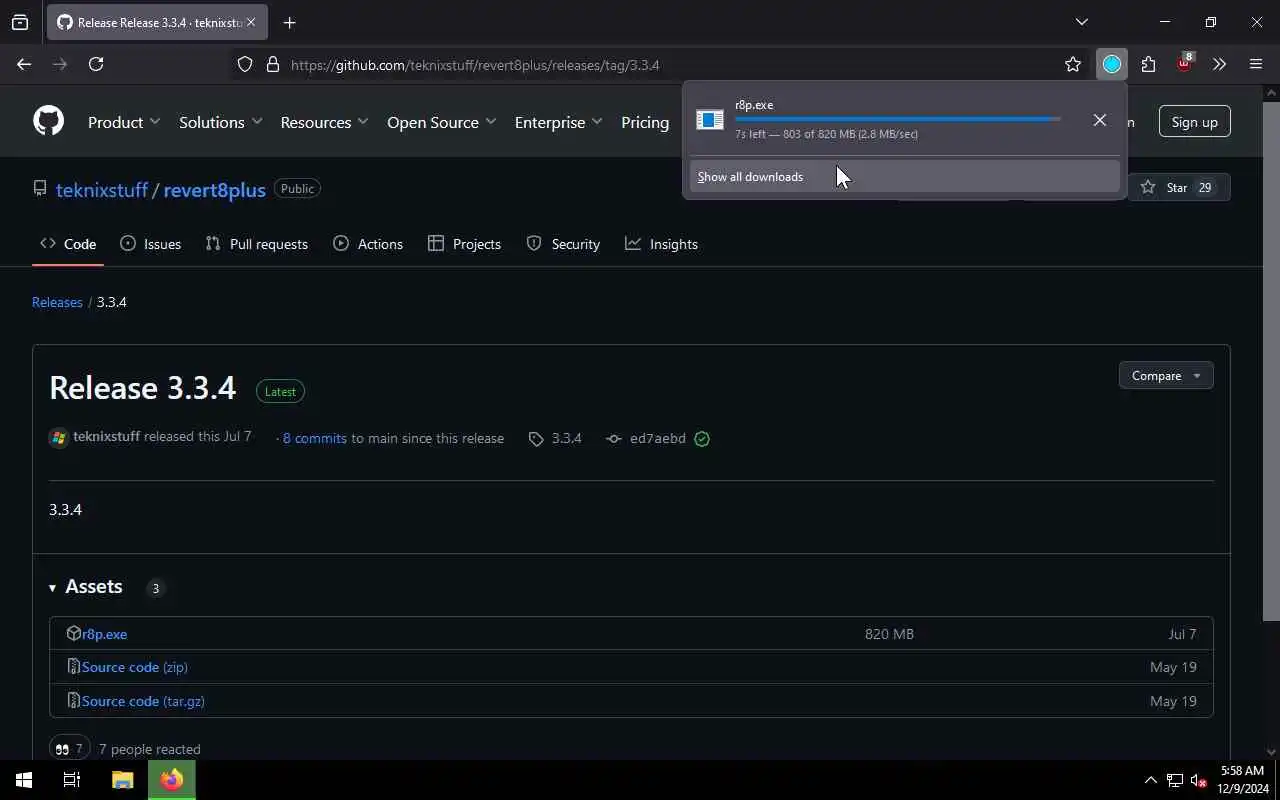Click the uBlock Origin extension icon
The height and width of the screenshot is (800, 1280).
click(1185, 63)
